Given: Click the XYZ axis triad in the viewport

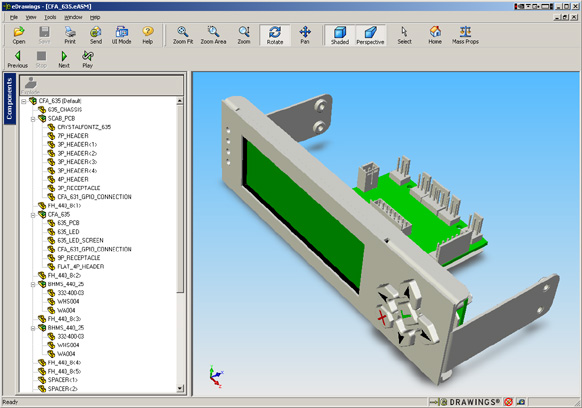Looking at the screenshot, I should 216,377.
